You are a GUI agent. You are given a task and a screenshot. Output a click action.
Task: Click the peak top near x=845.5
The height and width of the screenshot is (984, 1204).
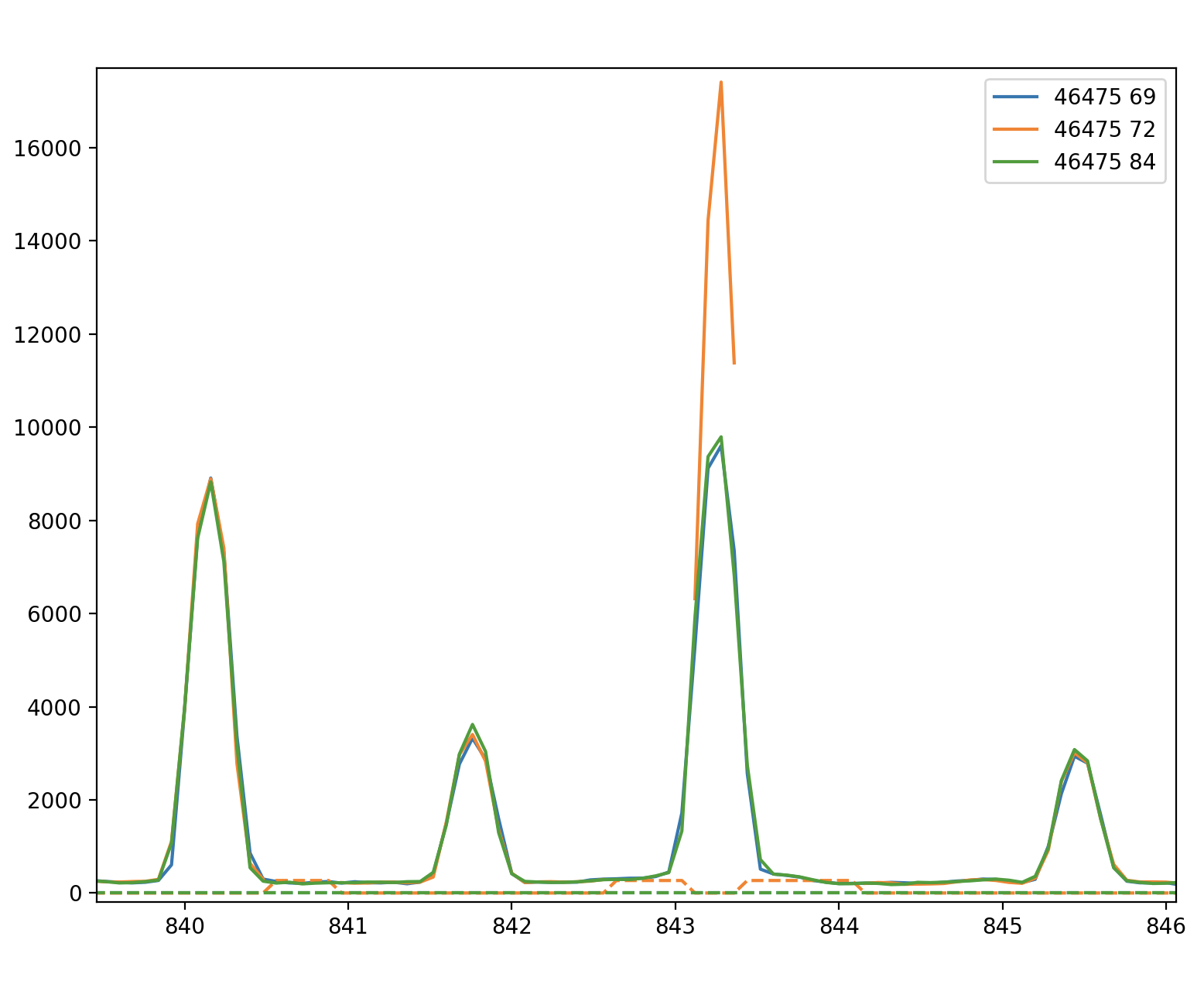(x=1075, y=750)
